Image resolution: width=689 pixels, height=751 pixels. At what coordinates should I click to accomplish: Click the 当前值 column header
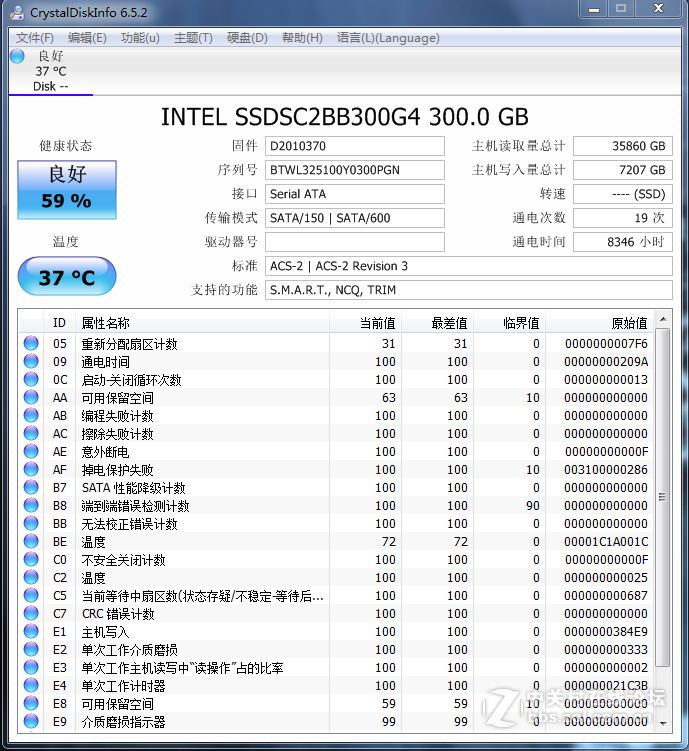(365, 323)
